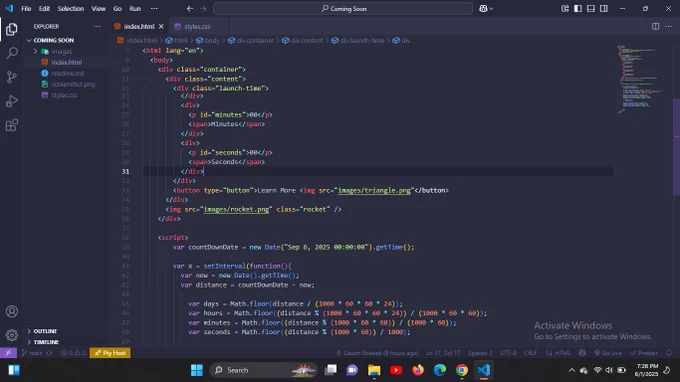The image size is (680, 382).
Task: Open Explorer Views and More Actions ellipsis
Action: click(x=97, y=26)
